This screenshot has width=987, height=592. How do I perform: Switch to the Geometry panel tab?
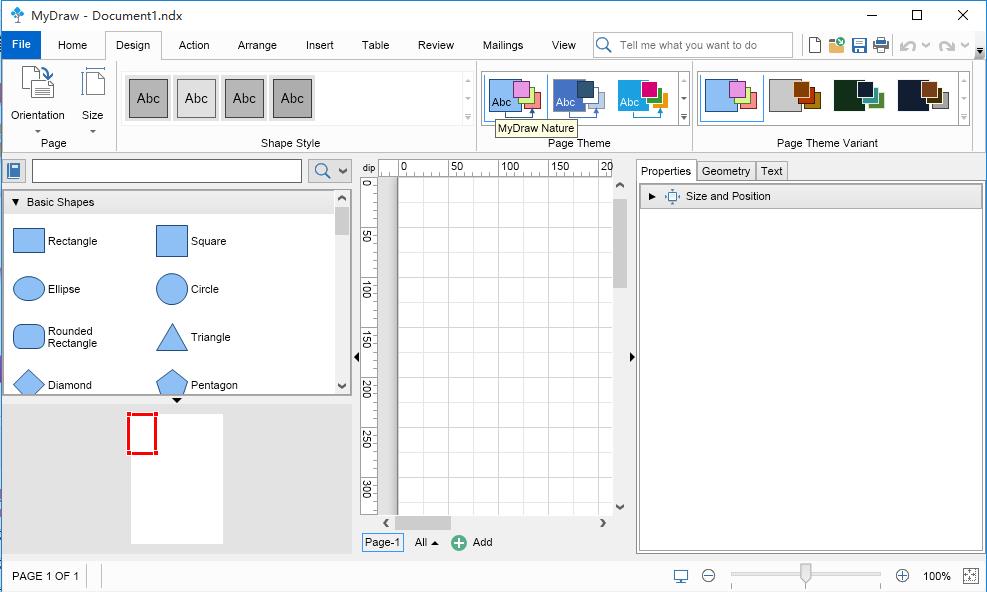pos(726,171)
